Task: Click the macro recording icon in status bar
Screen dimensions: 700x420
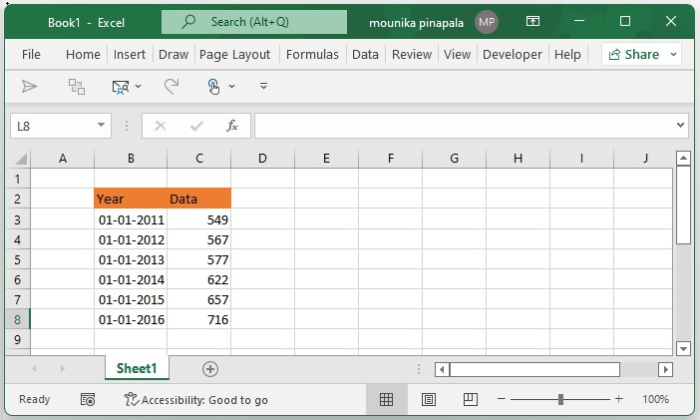Action: 87,399
